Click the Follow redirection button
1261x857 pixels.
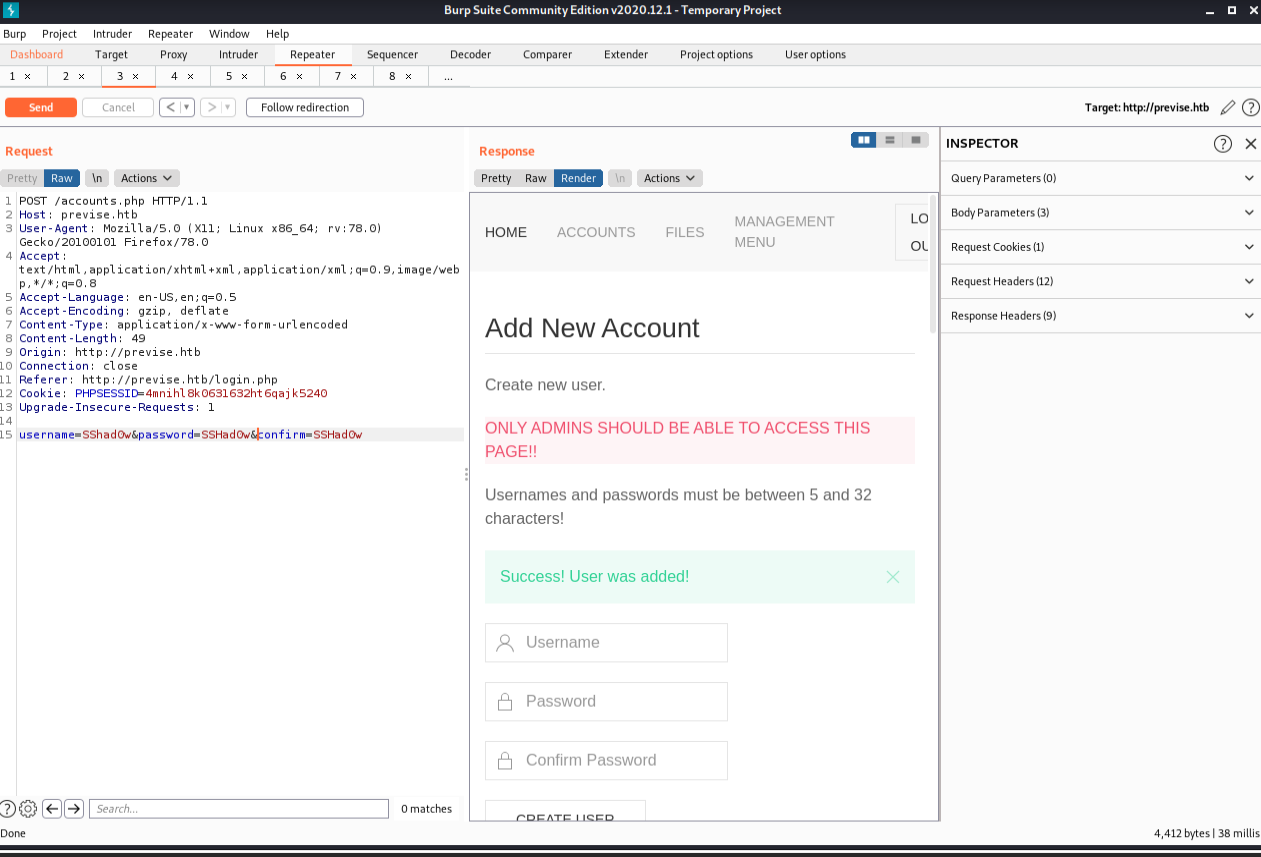coord(305,108)
